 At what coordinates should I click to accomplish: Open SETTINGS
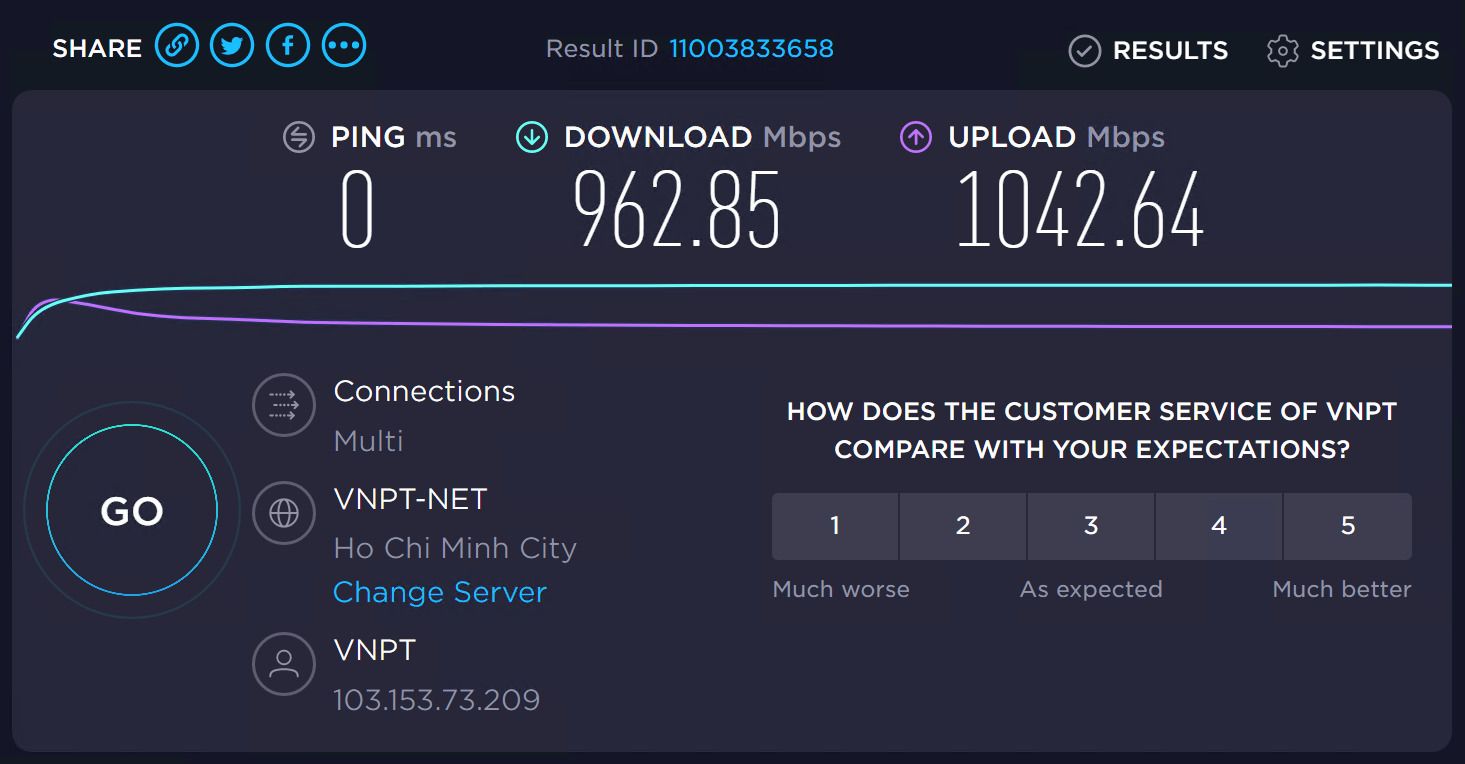pos(1353,50)
